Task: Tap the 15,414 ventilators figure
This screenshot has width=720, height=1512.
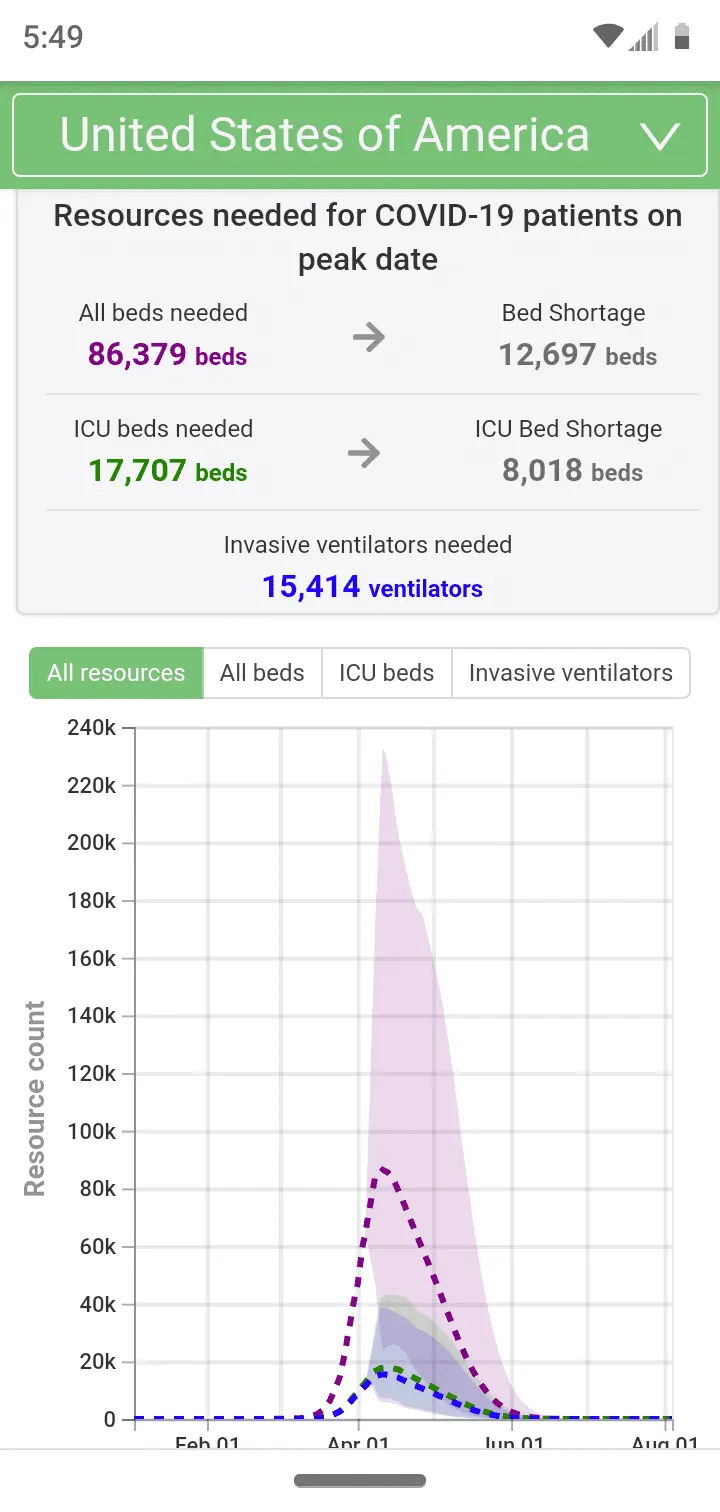Action: [372, 587]
